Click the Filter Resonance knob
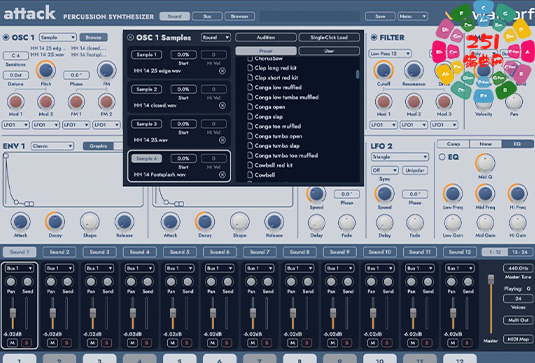The height and width of the screenshot is (363, 535). [414, 70]
